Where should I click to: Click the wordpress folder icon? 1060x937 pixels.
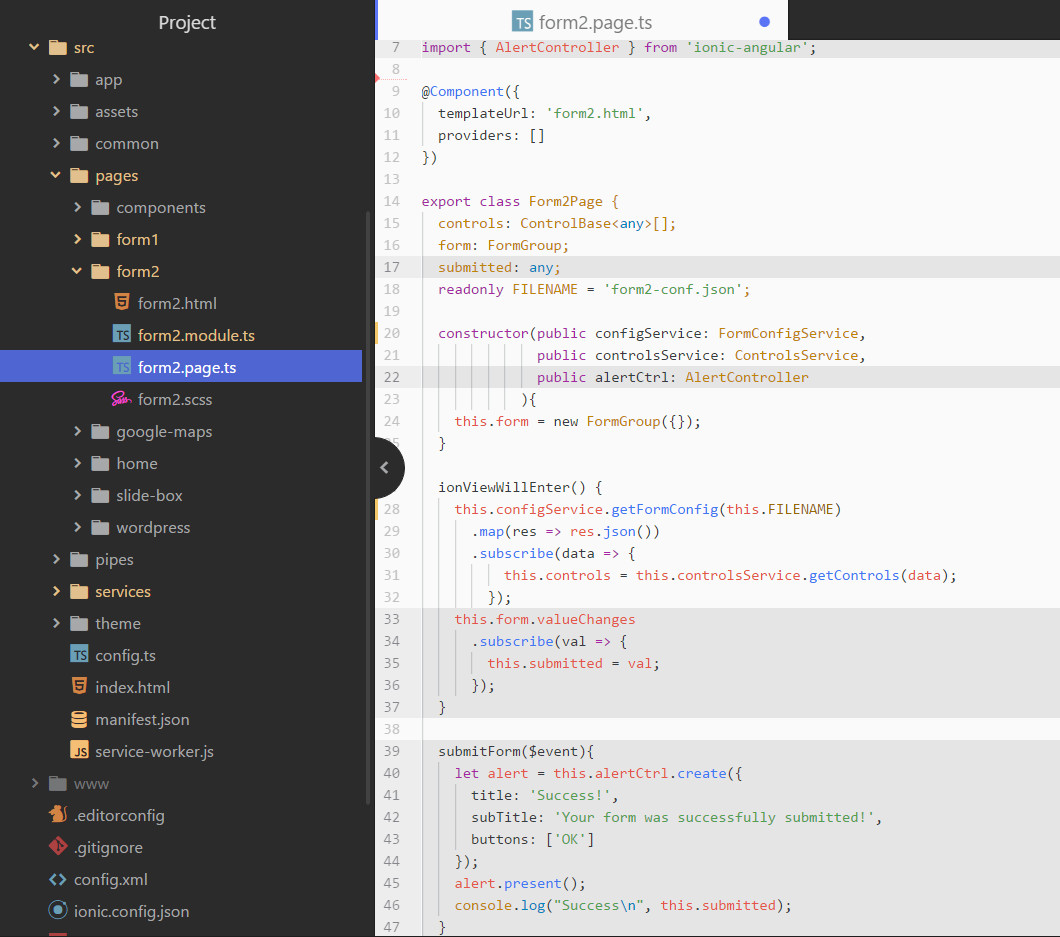[x=100, y=527]
